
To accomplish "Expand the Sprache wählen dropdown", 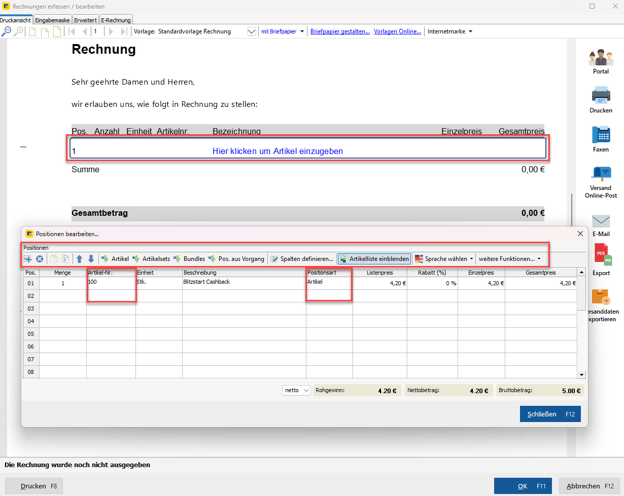I will point(444,259).
